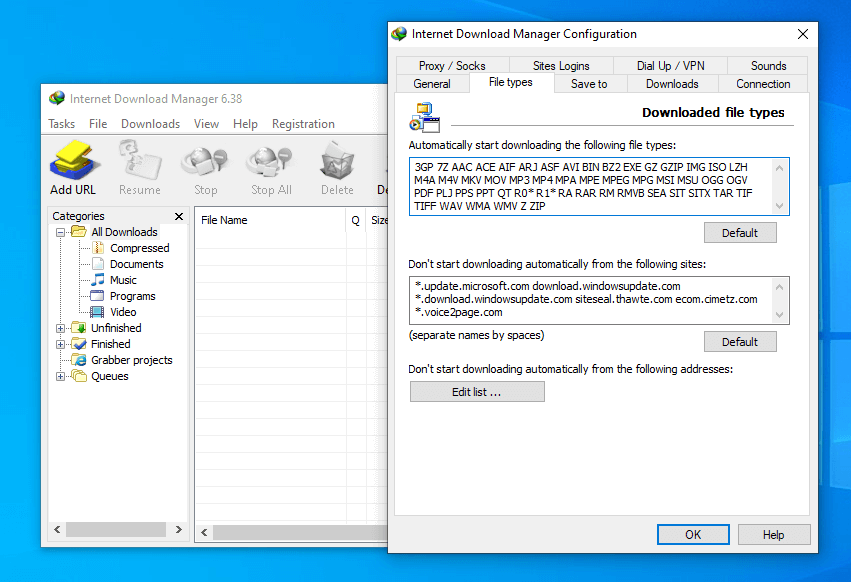Click the Documents category icon
The height and width of the screenshot is (582, 851).
click(x=98, y=264)
